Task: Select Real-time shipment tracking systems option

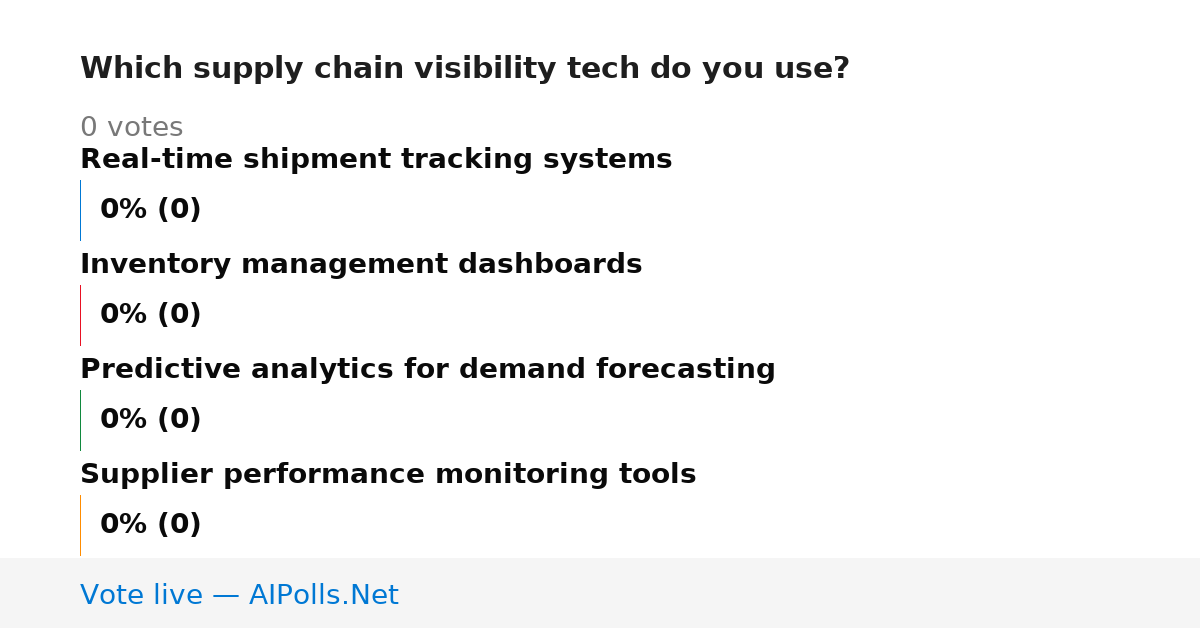Action: [376, 160]
